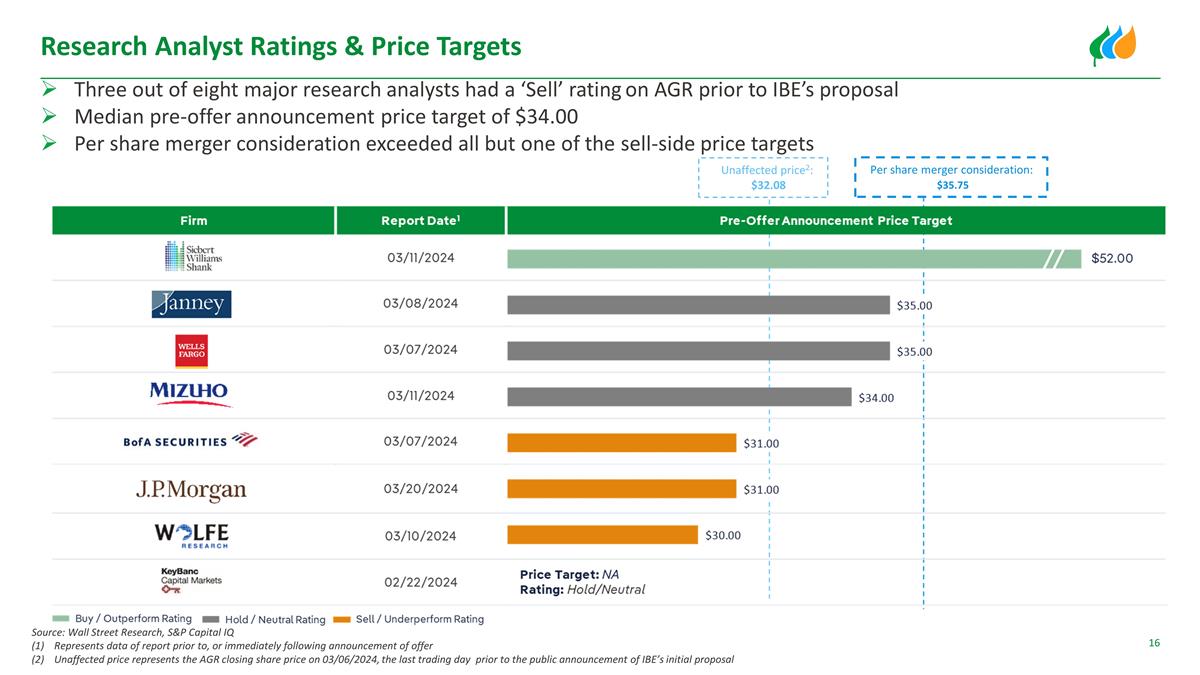
Task: Select the Janney logo
Action: pyautogui.click(x=192, y=304)
